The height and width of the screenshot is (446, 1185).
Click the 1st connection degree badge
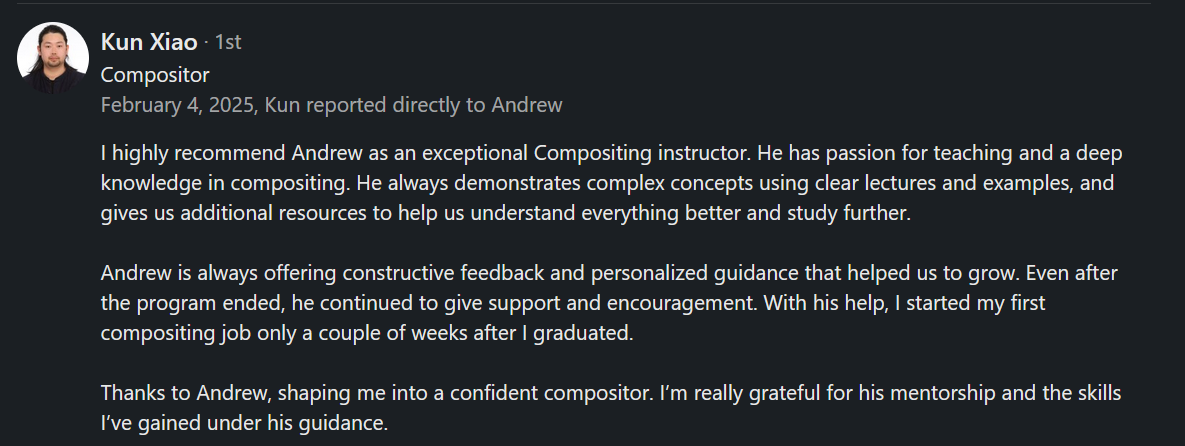(x=228, y=43)
